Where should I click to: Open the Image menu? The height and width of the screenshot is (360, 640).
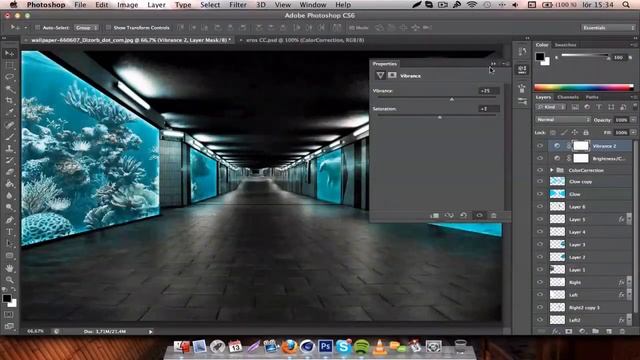click(x=128, y=5)
